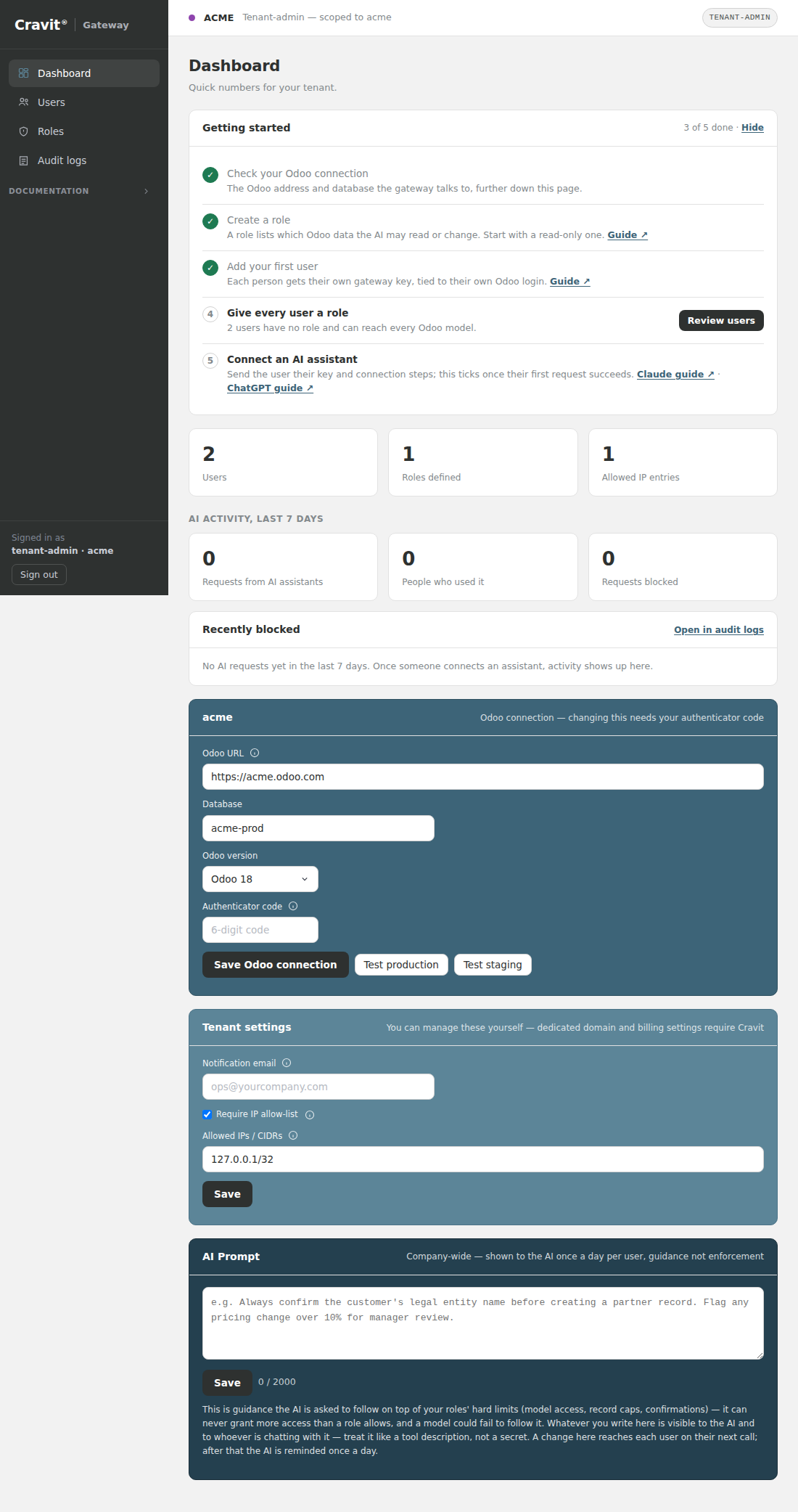Click the step 4 number circle
798x1512 pixels.
click(210, 314)
